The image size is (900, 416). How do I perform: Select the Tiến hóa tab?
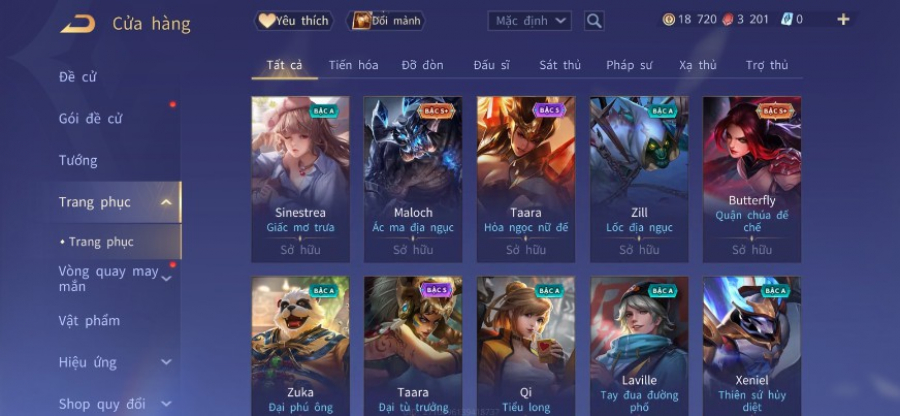(x=353, y=65)
